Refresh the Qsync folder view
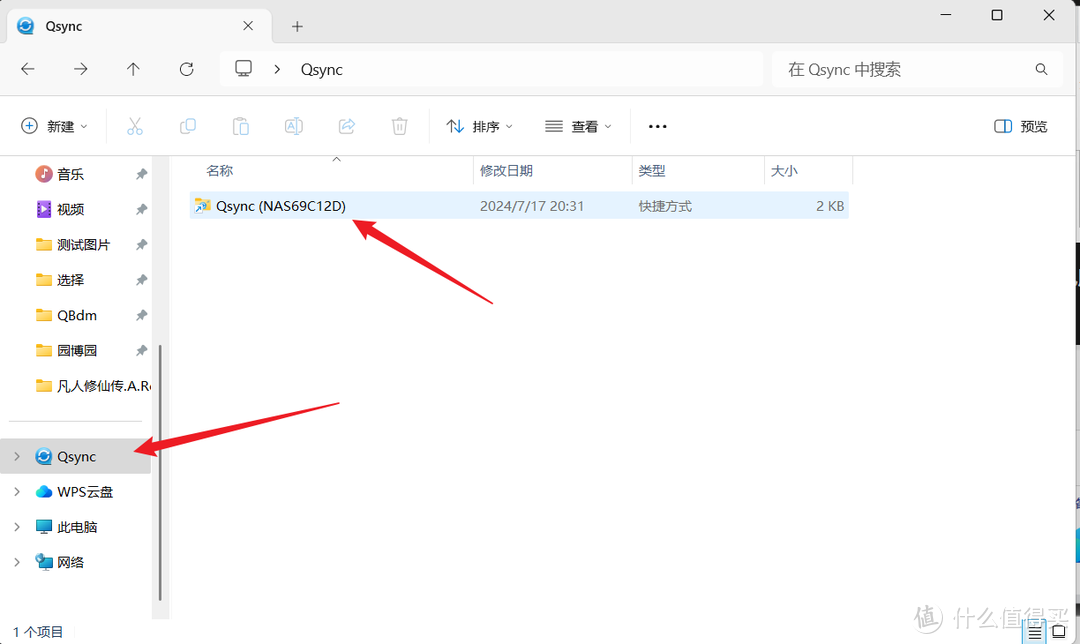This screenshot has width=1080, height=644. click(187, 69)
